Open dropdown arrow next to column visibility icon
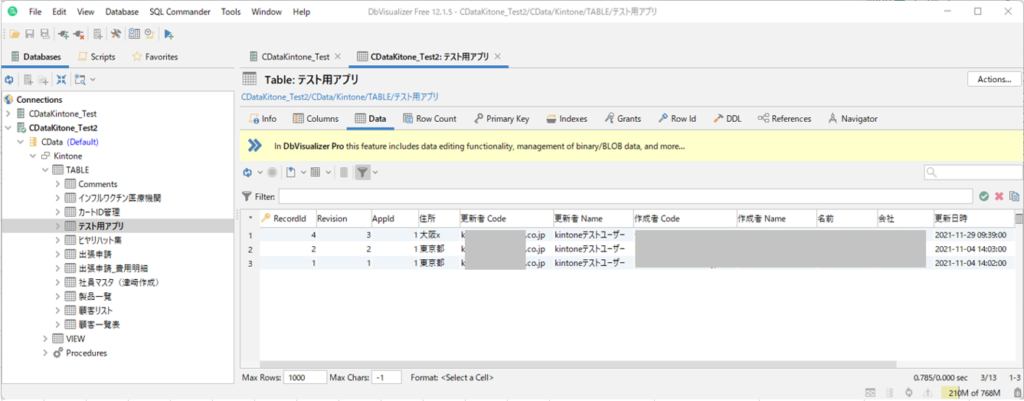The height and width of the screenshot is (401, 1024). (x=327, y=172)
